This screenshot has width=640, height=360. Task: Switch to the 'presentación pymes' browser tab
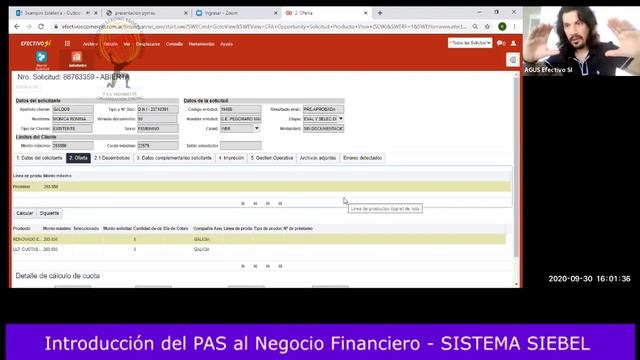[146, 13]
